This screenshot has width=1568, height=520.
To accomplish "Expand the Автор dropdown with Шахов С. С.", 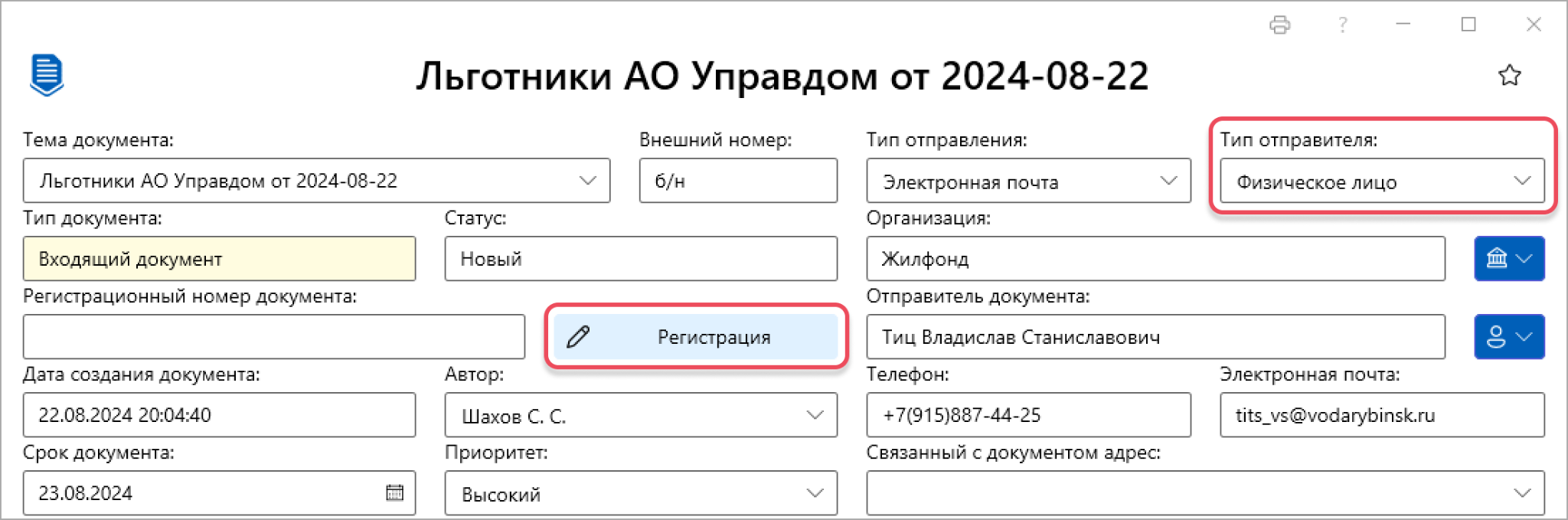I will click(641, 415).
